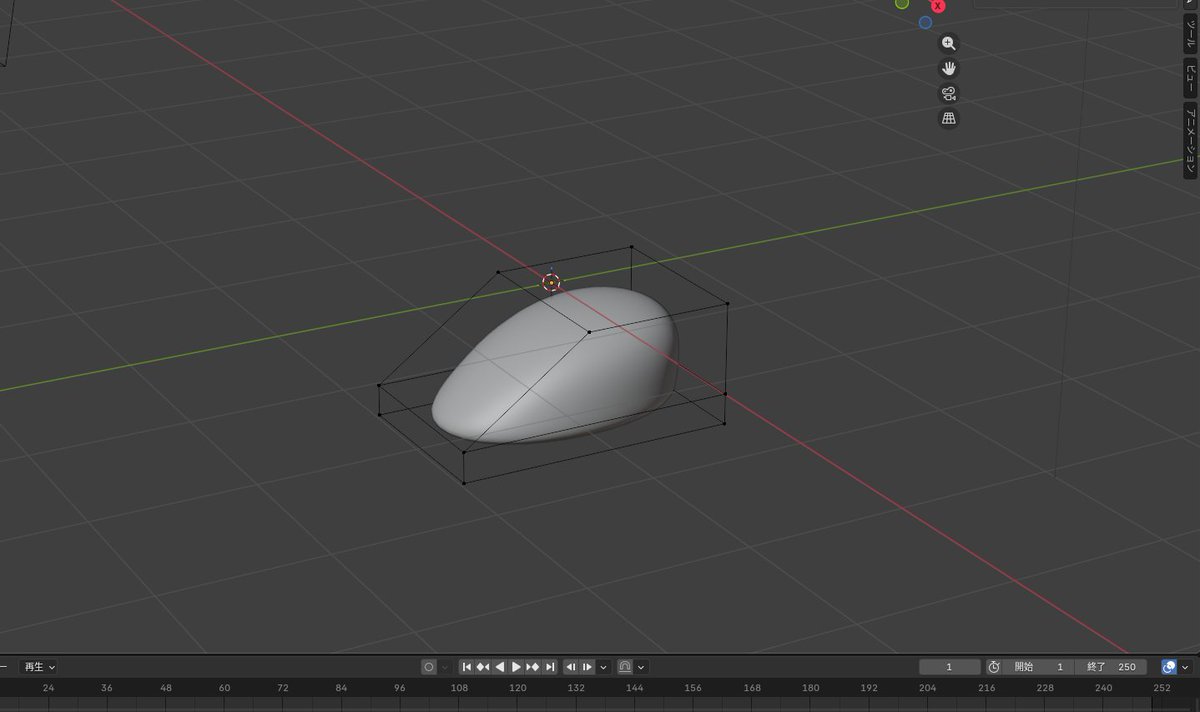Toggle the camera view icon
The image size is (1200, 712).
pos(949,94)
